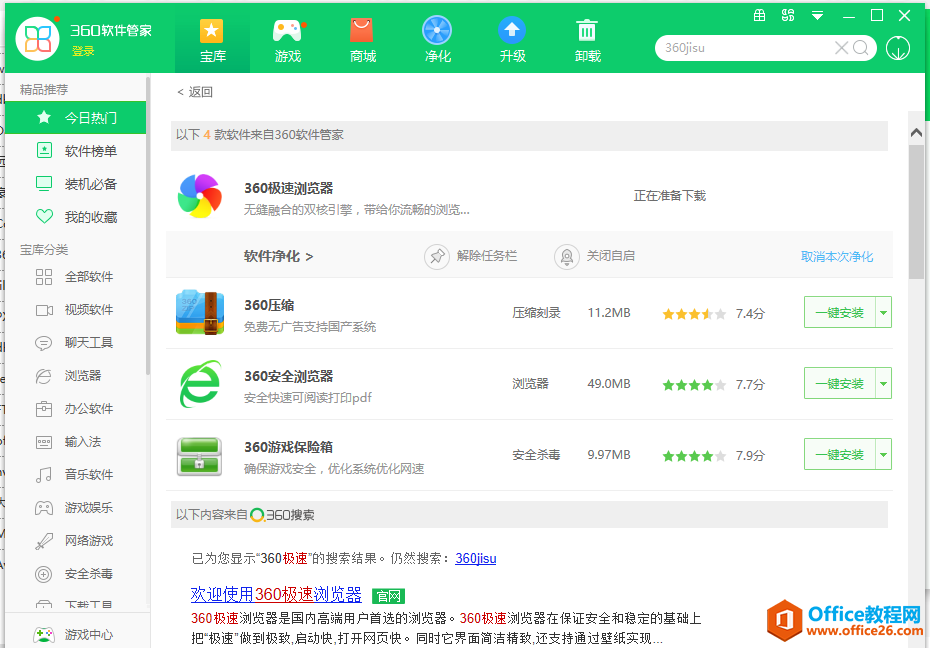Click the 游戏娱乐 gamepad icon
Screen dimensions: 930x648
coord(44,507)
